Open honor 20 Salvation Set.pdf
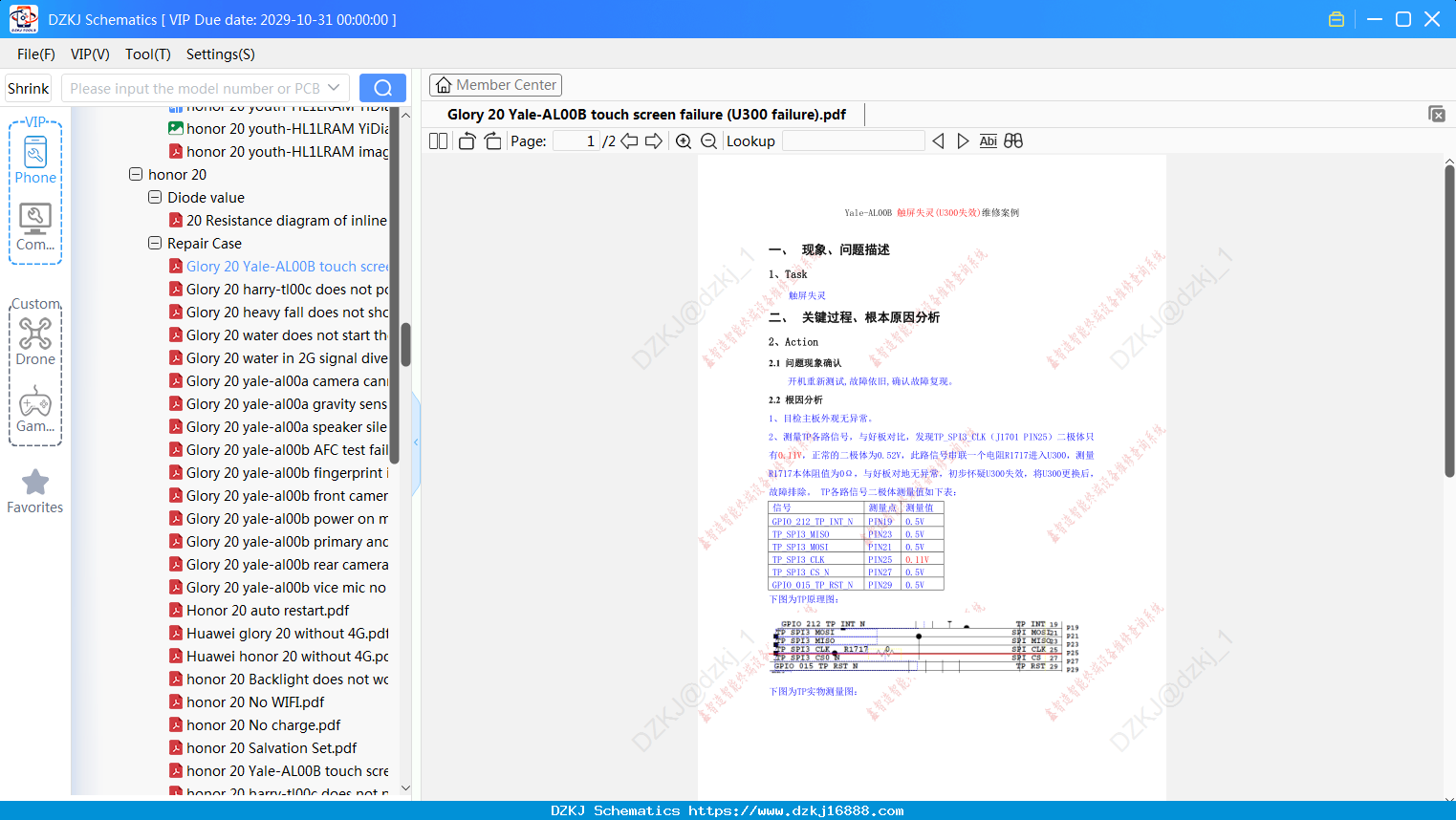The width and height of the screenshot is (1456, 820). point(263,748)
